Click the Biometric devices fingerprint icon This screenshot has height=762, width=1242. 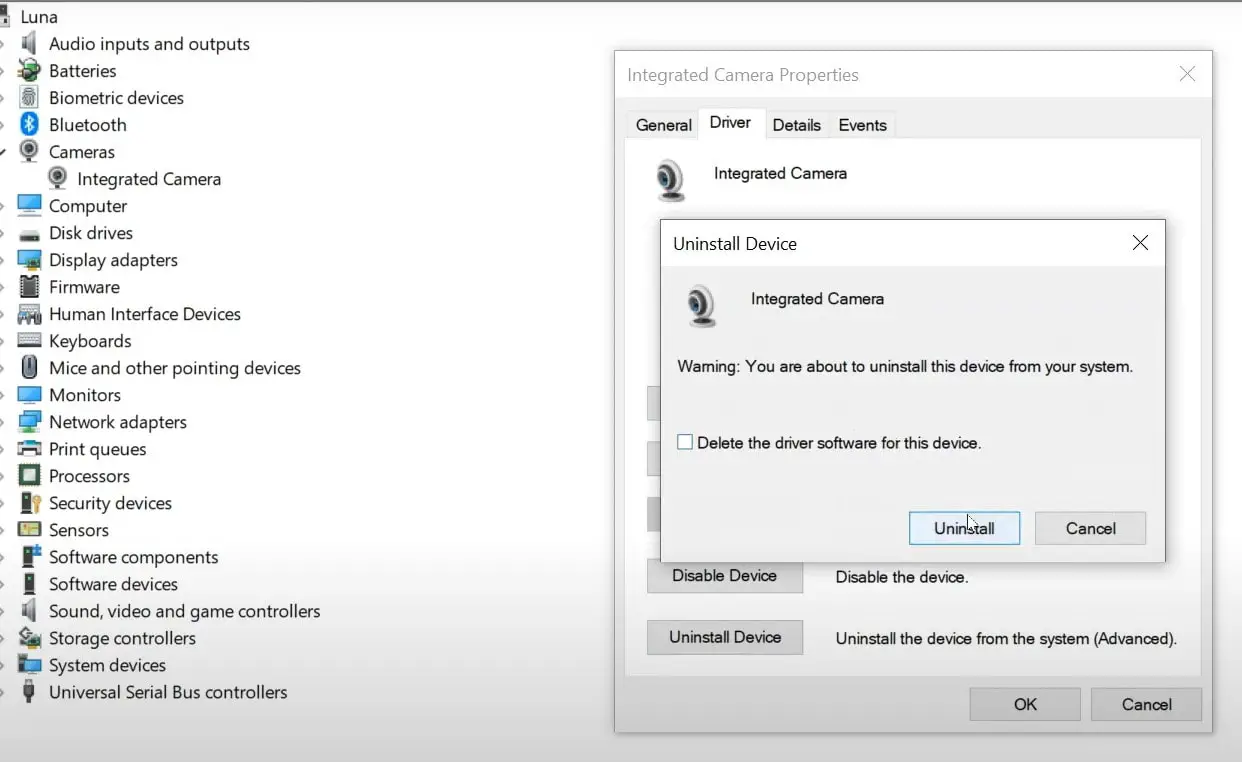[x=29, y=98]
